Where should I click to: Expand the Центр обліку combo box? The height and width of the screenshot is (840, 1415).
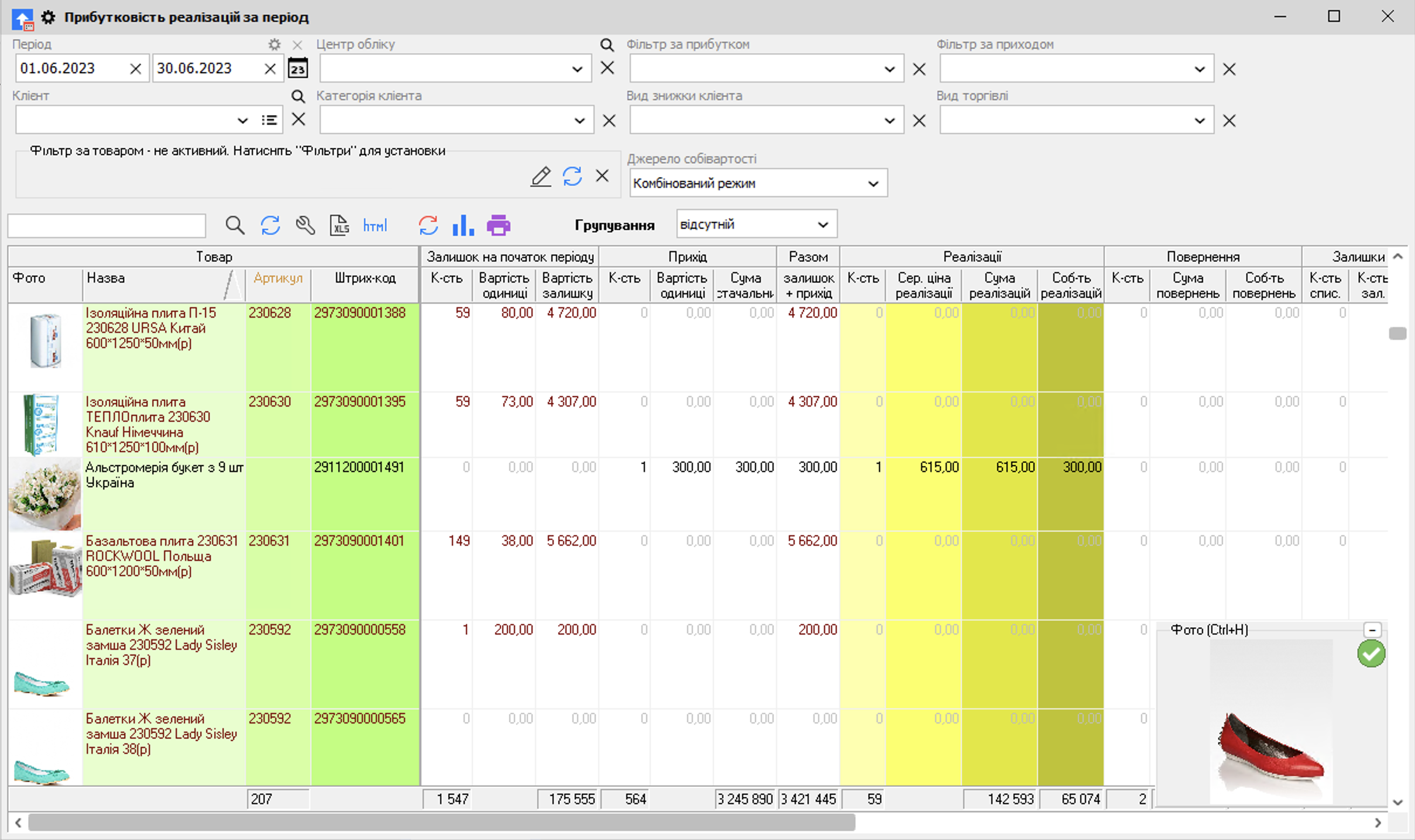click(x=577, y=69)
